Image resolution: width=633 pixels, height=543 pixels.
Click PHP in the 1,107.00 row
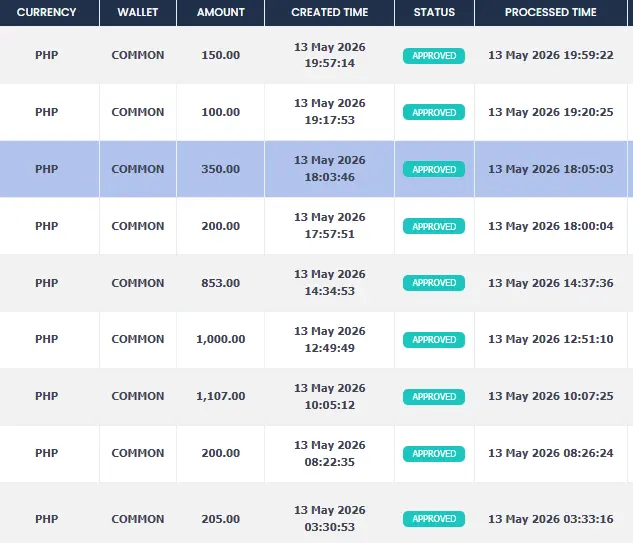pos(46,396)
